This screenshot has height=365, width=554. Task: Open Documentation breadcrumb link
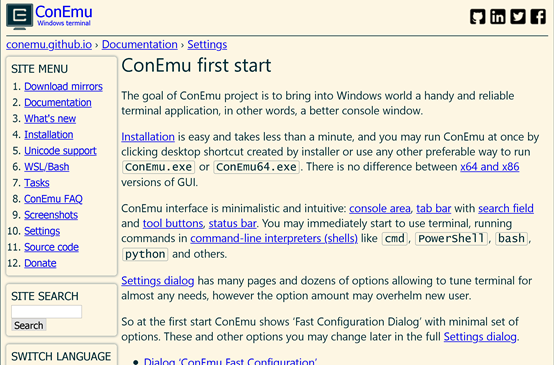pyautogui.click(x=140, y=45)
